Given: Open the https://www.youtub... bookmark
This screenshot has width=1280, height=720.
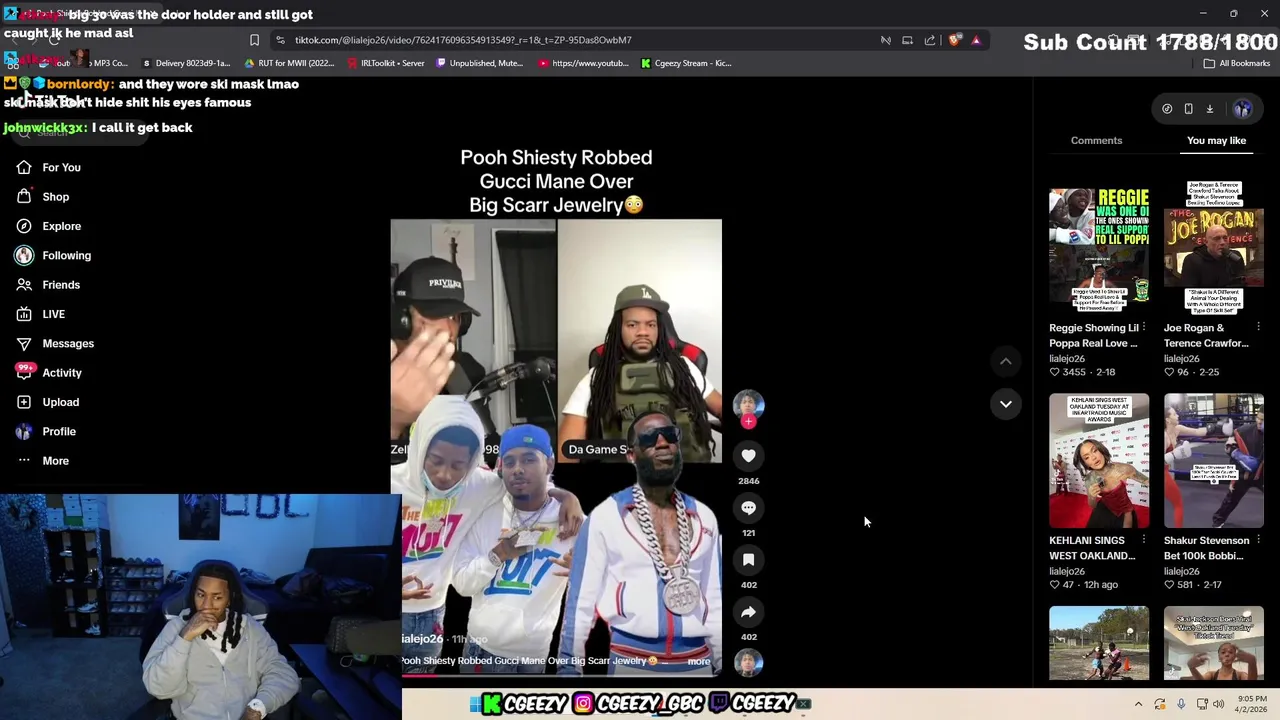Looking at the screenshot, I should (x=583, y=63).
